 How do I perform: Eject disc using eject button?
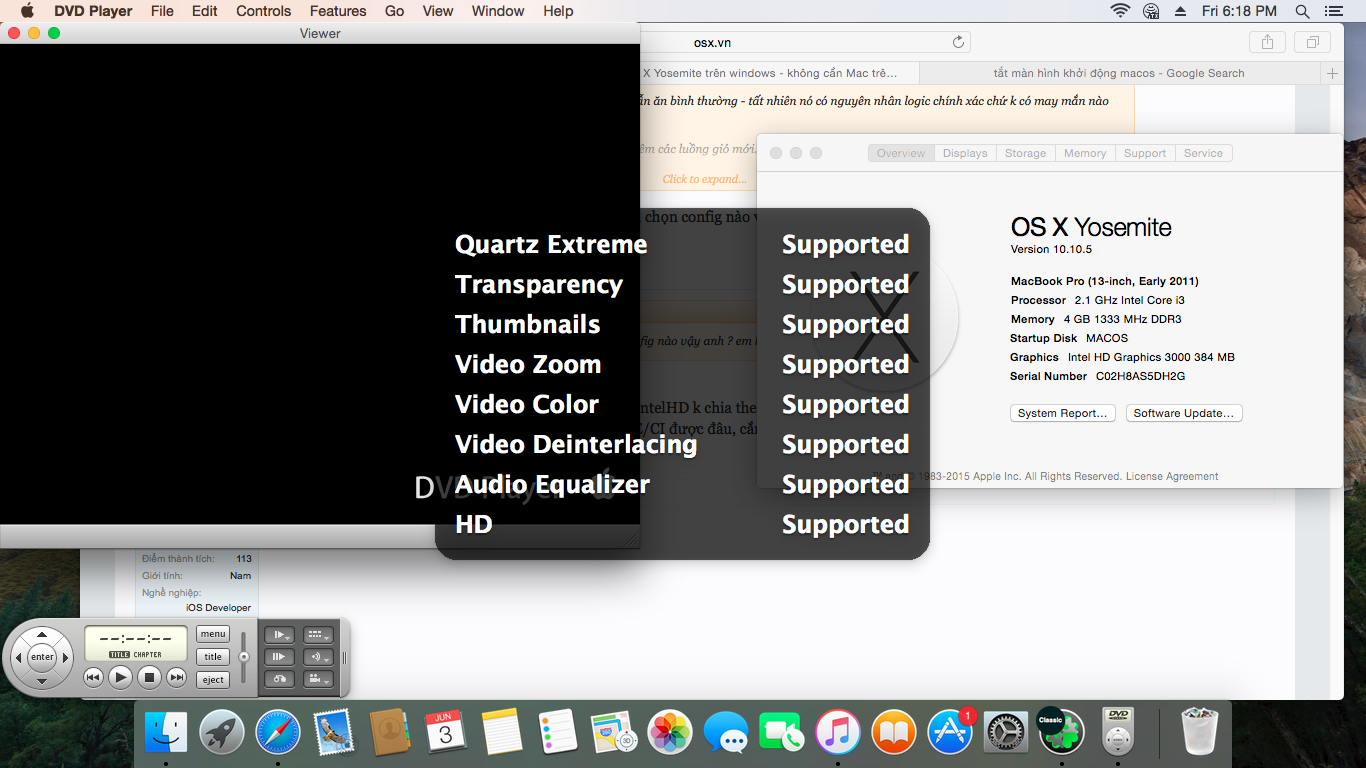[x=213, y=680]
